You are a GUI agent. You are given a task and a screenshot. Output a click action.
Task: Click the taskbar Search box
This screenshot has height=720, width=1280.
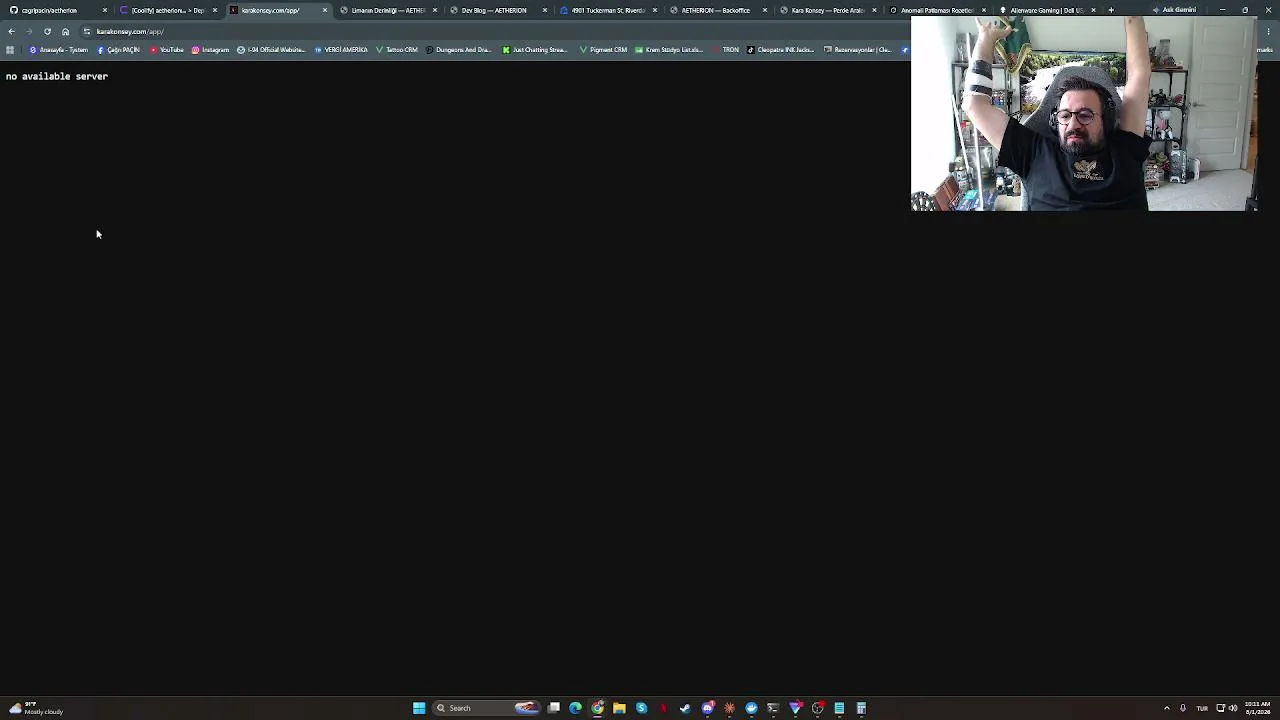[488, 708]
